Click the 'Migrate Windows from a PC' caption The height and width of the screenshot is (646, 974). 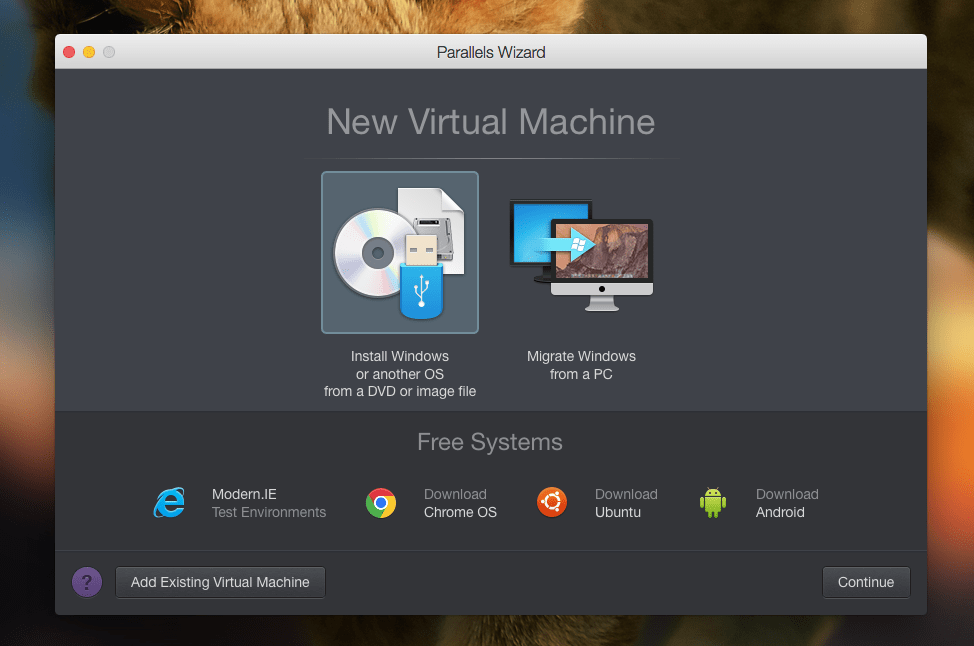[581, 365]
